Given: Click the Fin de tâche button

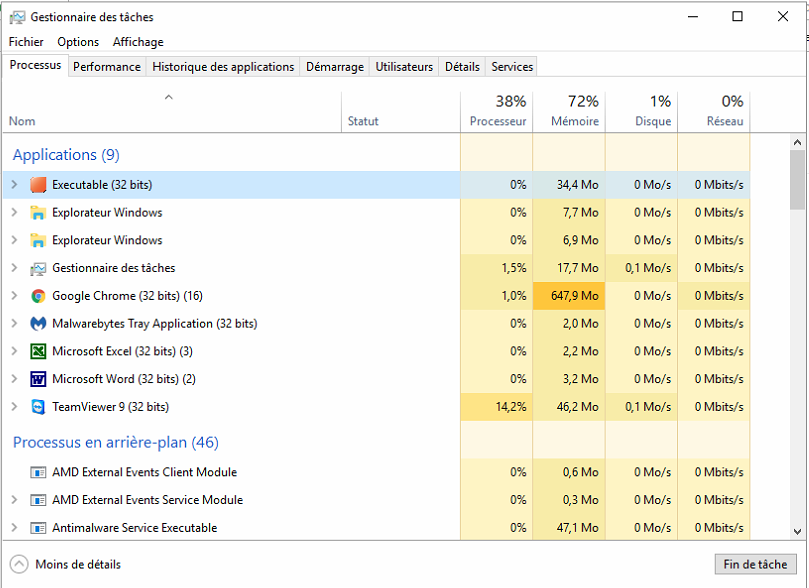Looking at the screenshot, I should pos(755,564).
